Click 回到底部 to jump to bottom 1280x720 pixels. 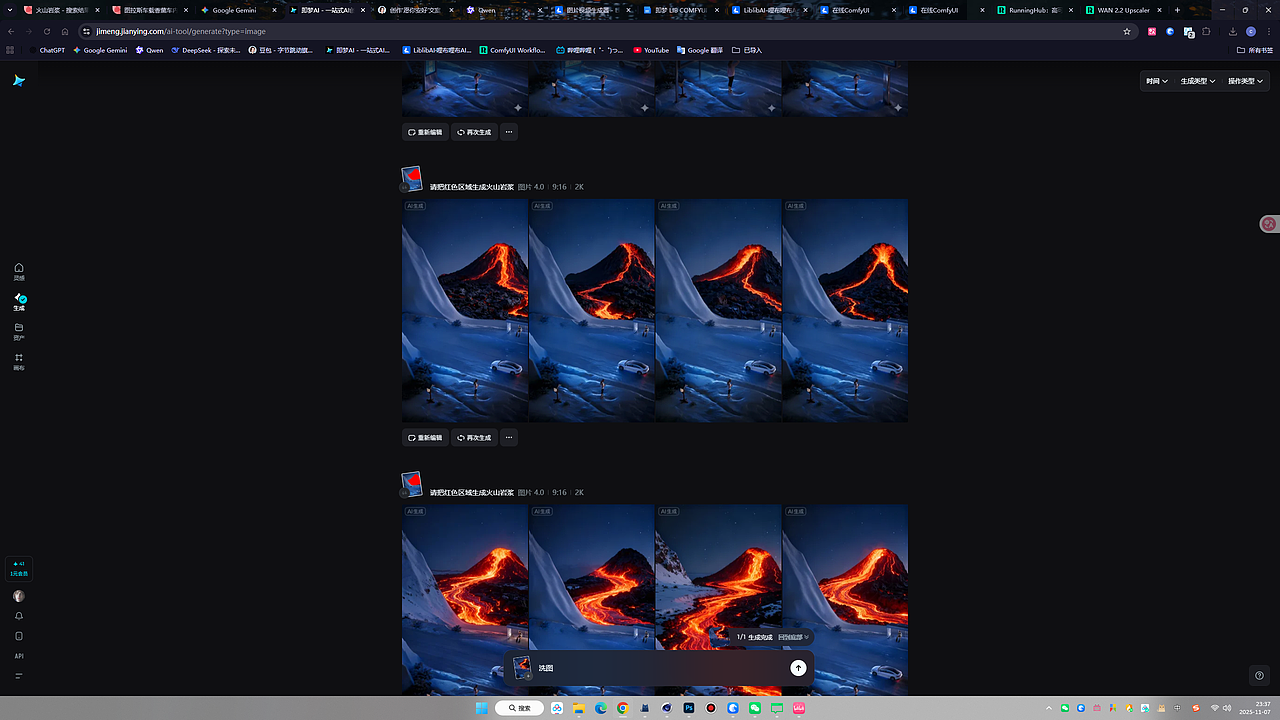791,637
